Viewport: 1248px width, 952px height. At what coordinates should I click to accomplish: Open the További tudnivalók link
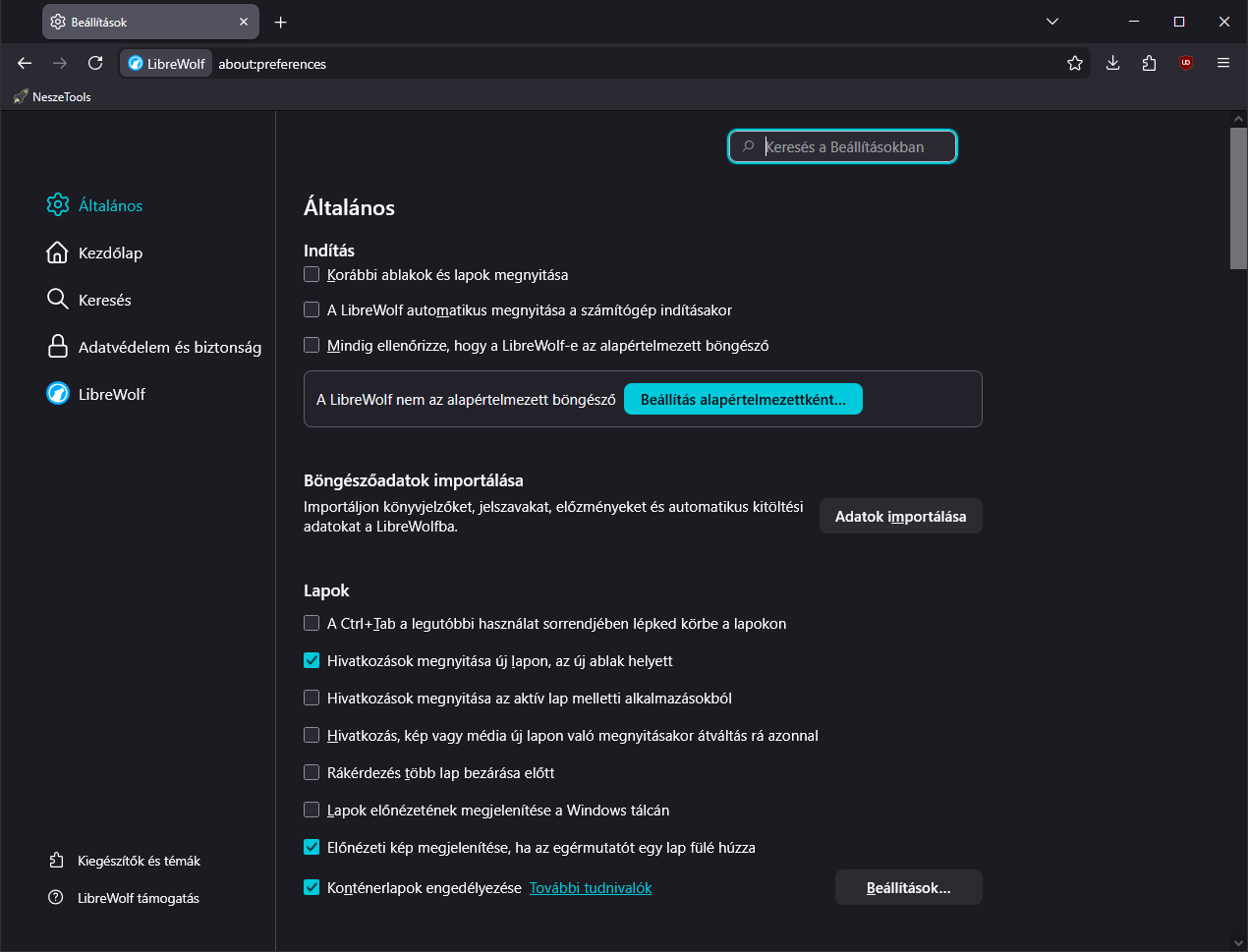pos(591,887)
